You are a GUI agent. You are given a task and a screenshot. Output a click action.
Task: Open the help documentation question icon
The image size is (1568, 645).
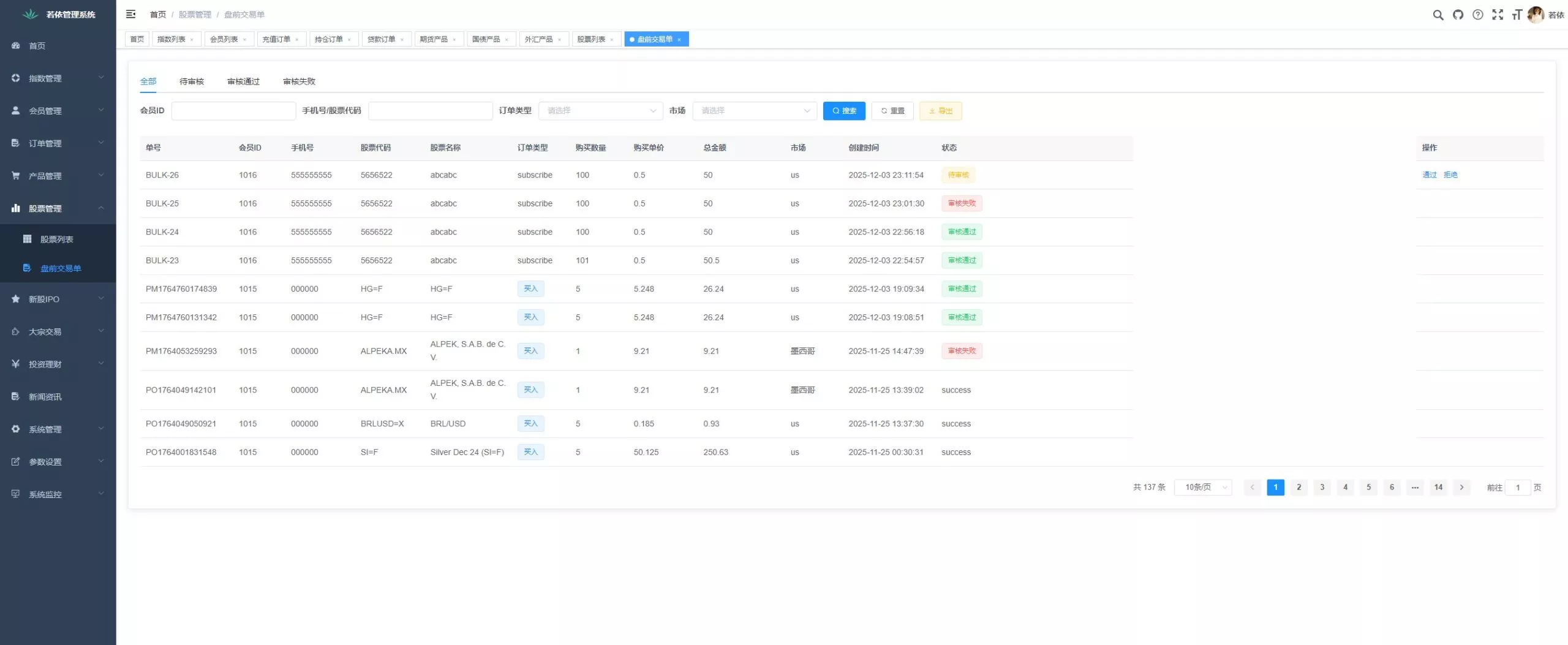(1478, 15)
